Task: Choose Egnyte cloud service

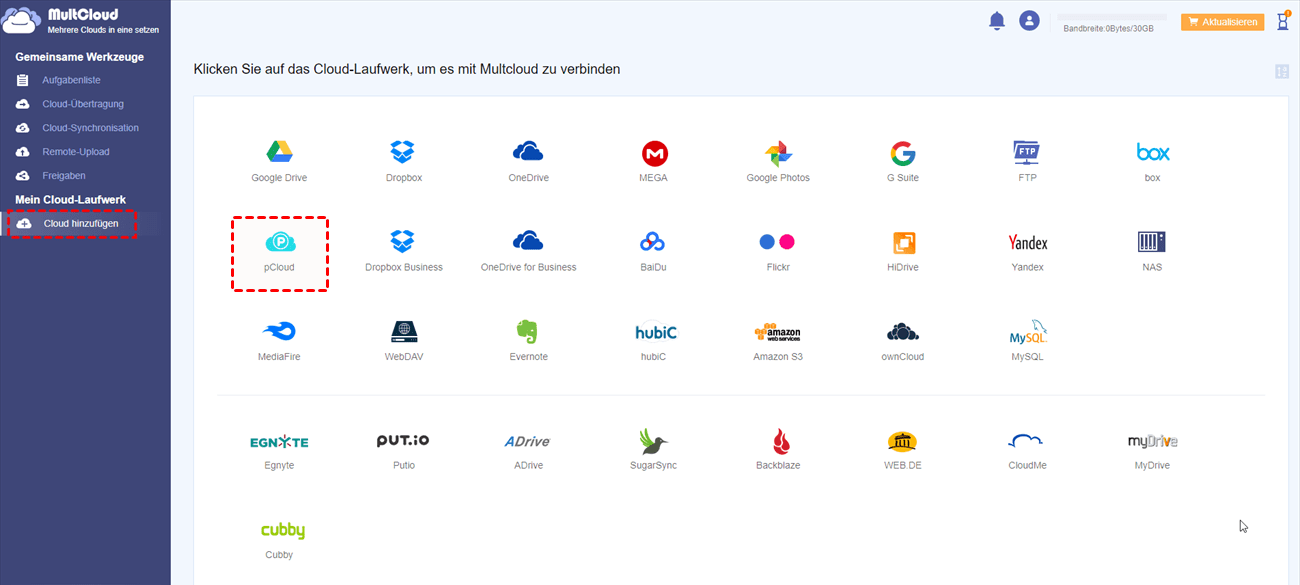Action: click(279, 441)
